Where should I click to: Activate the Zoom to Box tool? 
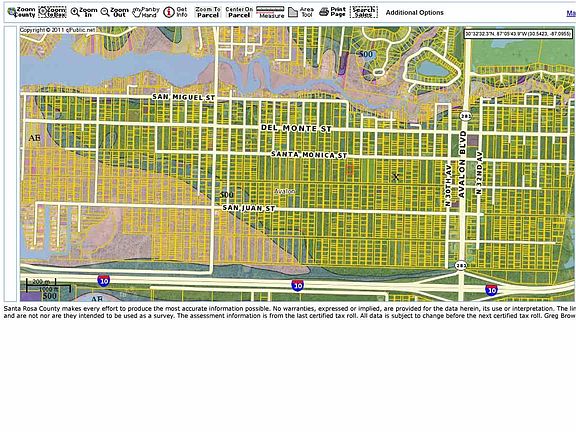pos(53,12)
